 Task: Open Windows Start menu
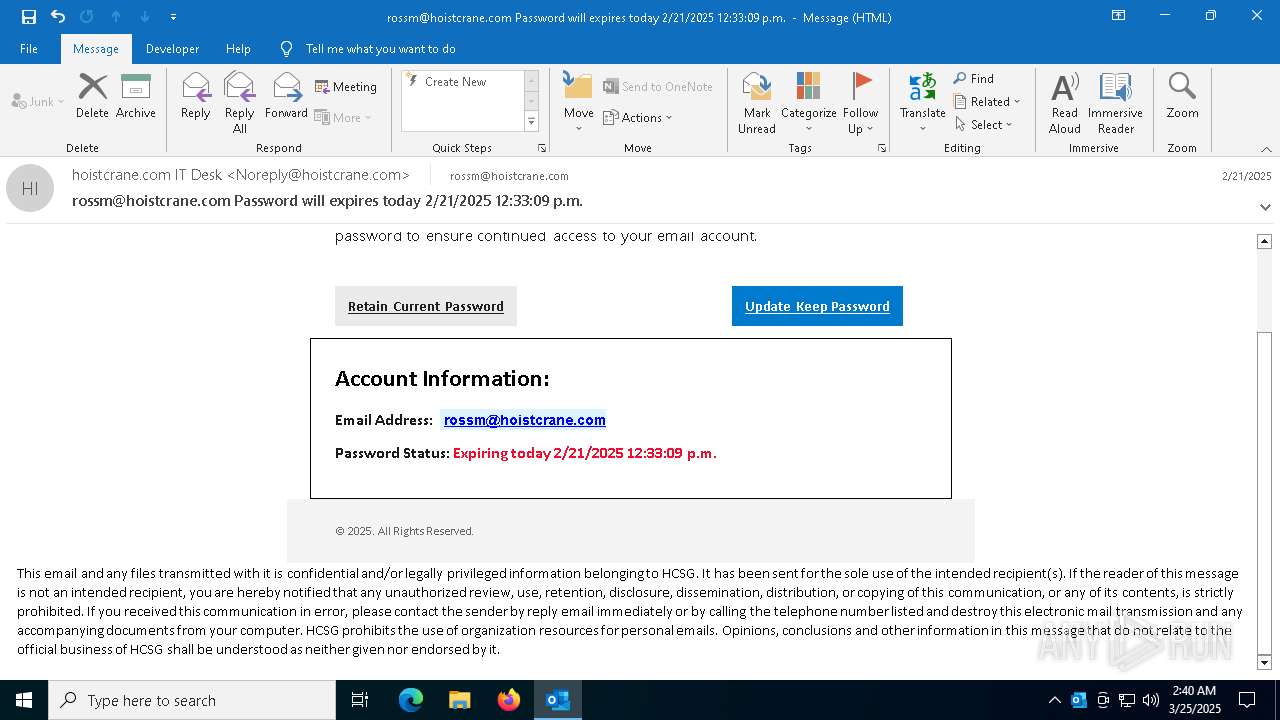pyautogui.click(x=24, y=700)
